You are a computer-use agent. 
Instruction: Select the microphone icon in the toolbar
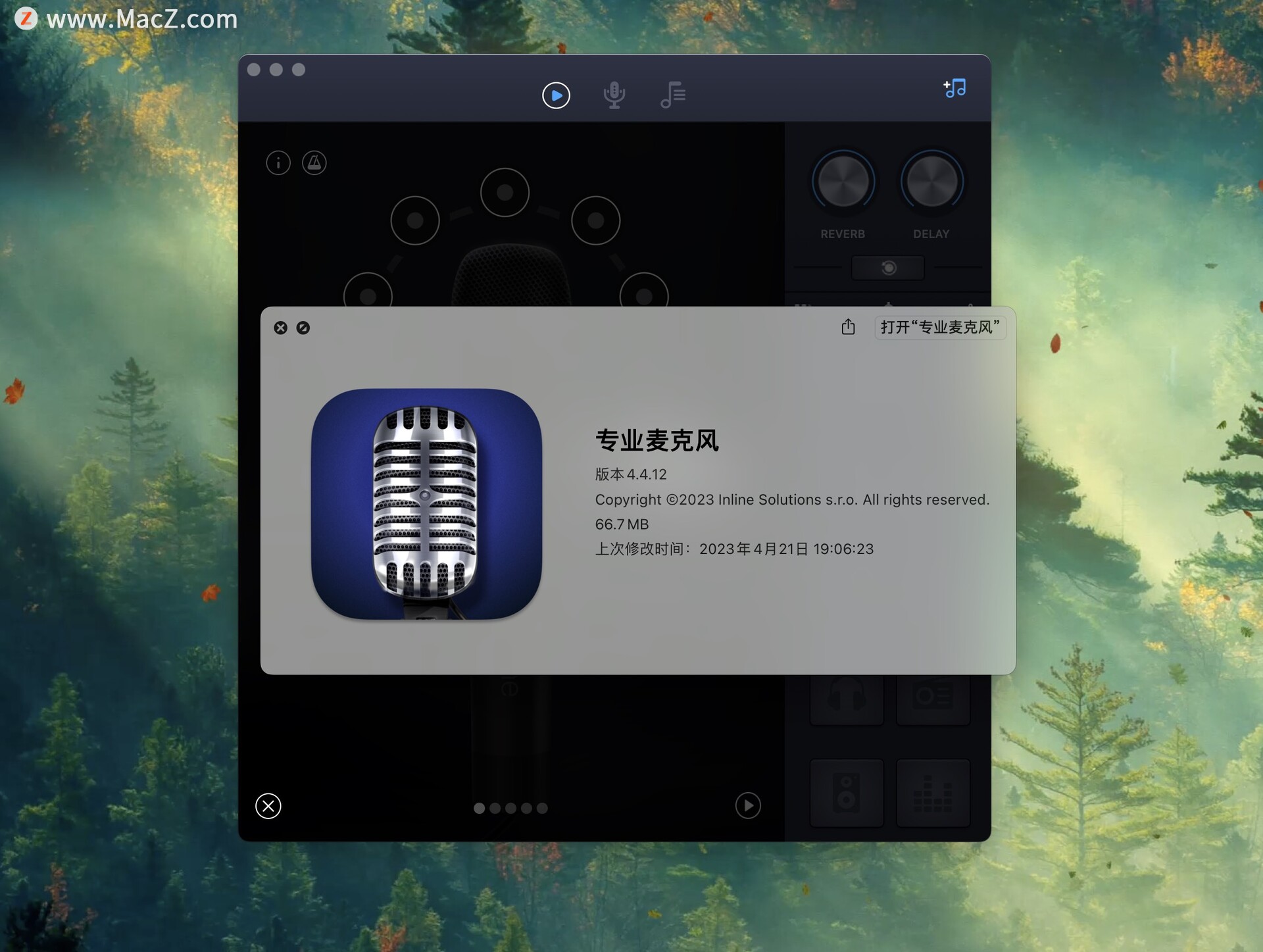614,93
